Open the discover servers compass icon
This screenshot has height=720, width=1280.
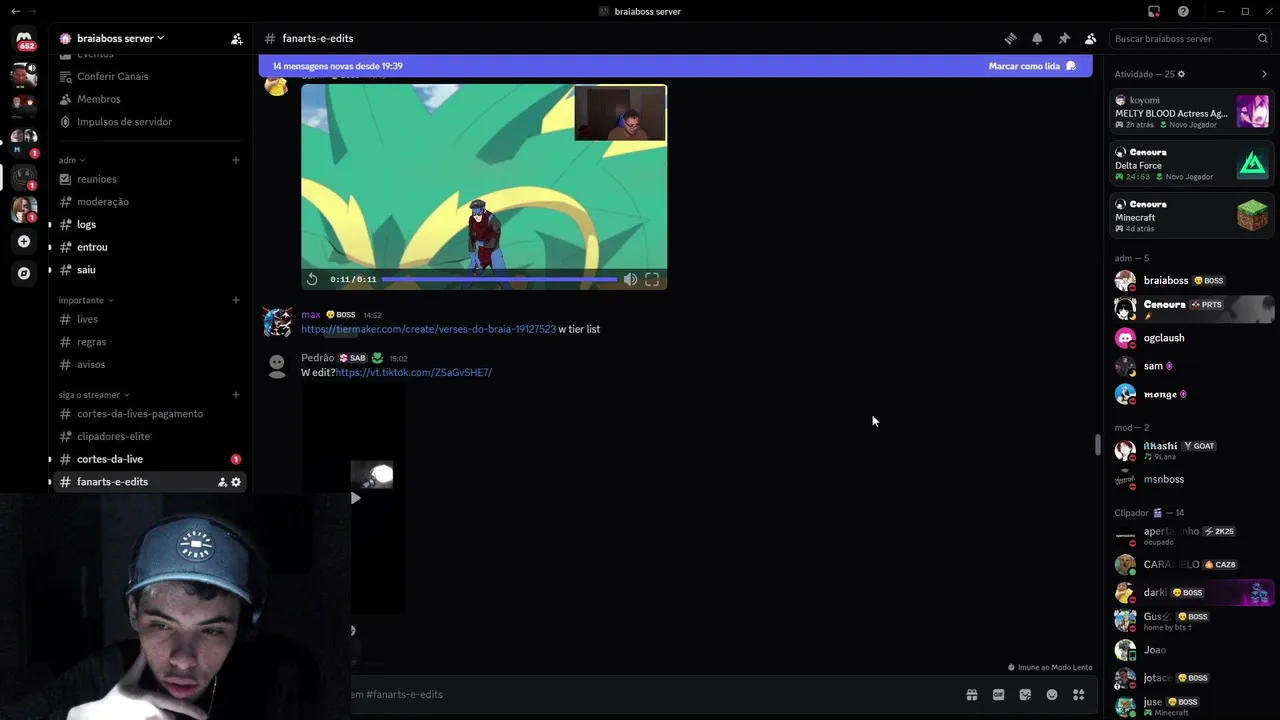24,273
